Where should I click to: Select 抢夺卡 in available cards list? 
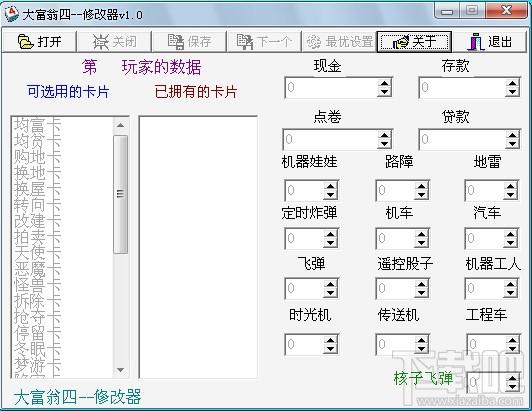click(37, 316)
